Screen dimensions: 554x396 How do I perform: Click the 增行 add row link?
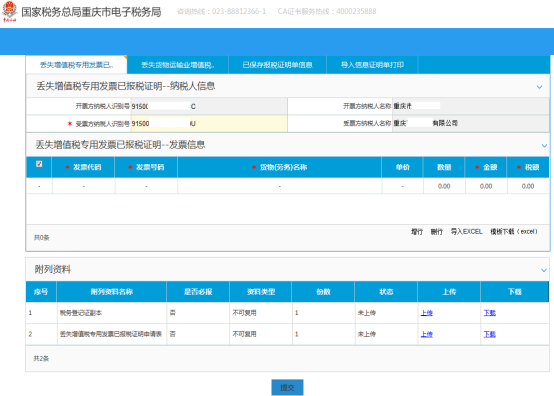coord(417,232)
